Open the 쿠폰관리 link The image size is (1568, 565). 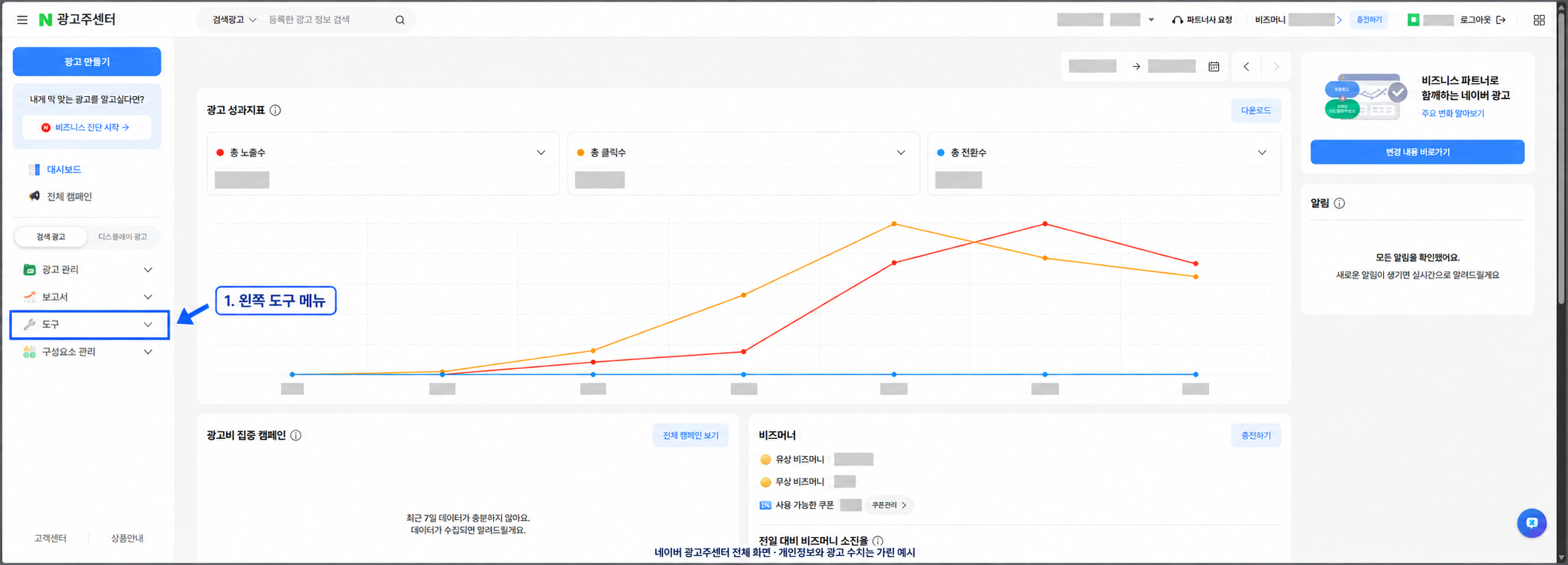click(889, 505)
